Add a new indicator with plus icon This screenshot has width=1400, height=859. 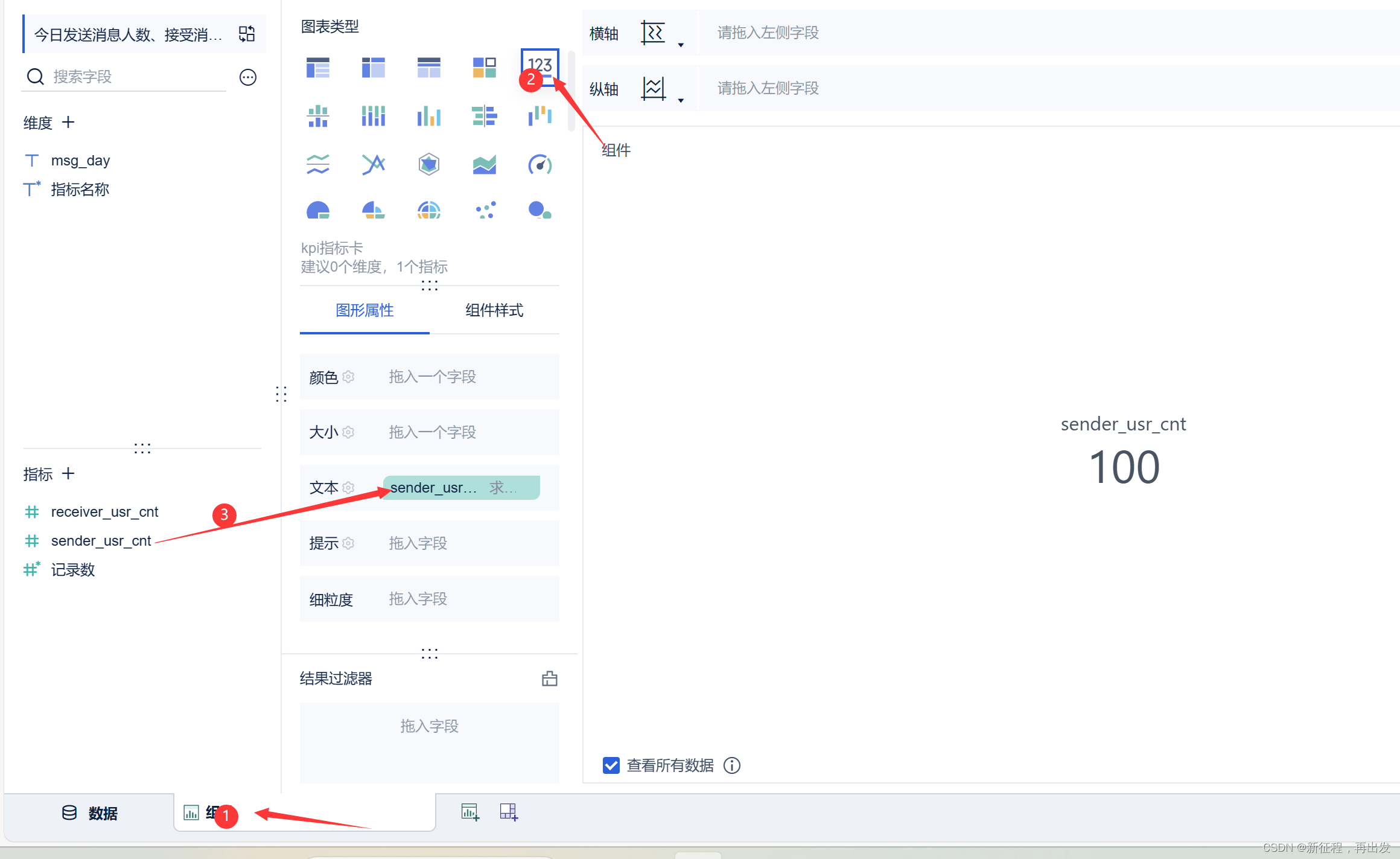(x=68, y=474)
